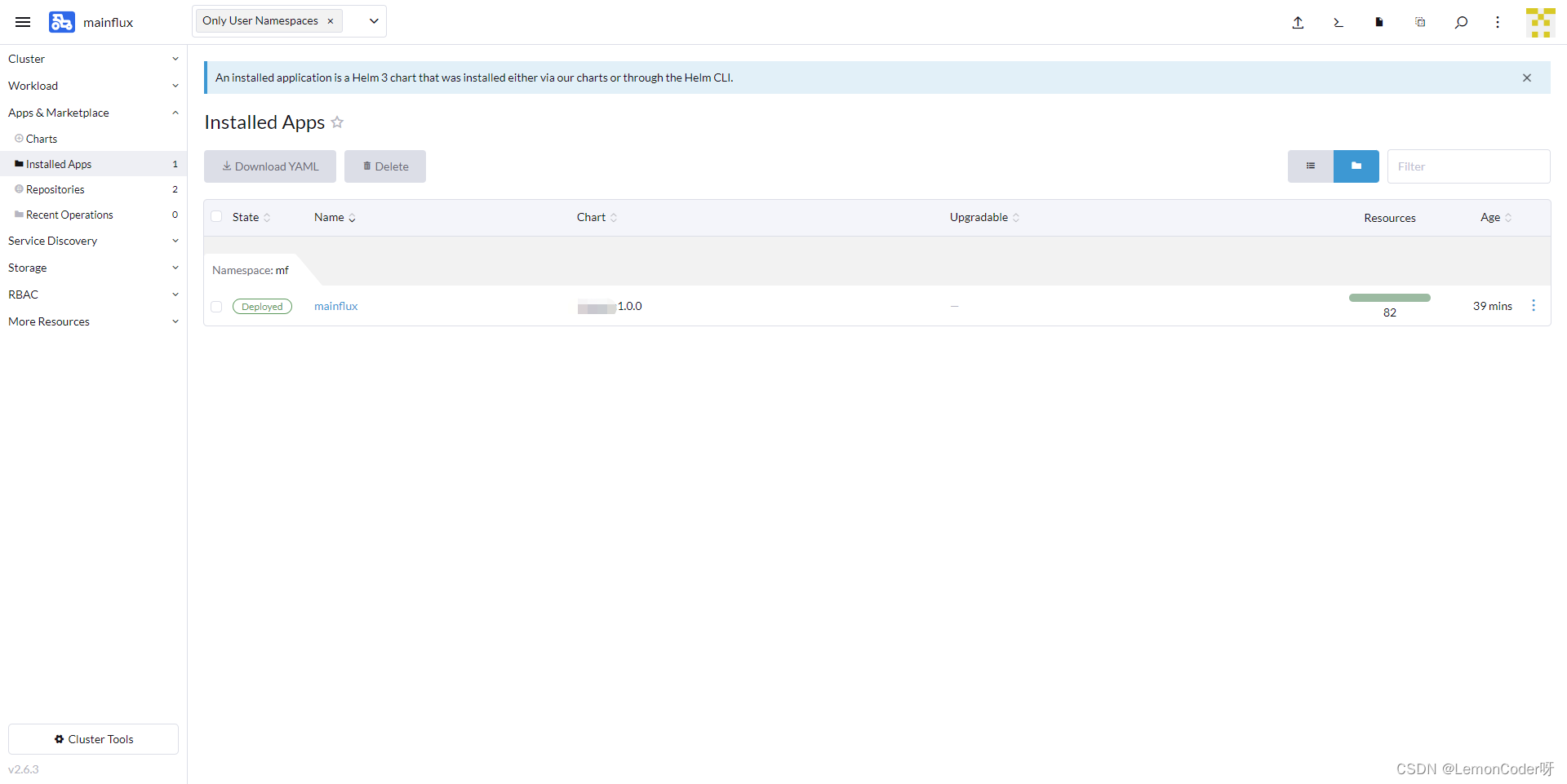Image resolution: width=1567 pixels, height=784 pixels.
Task: Sort table by Name column
Action: click(x=335, y=217)
